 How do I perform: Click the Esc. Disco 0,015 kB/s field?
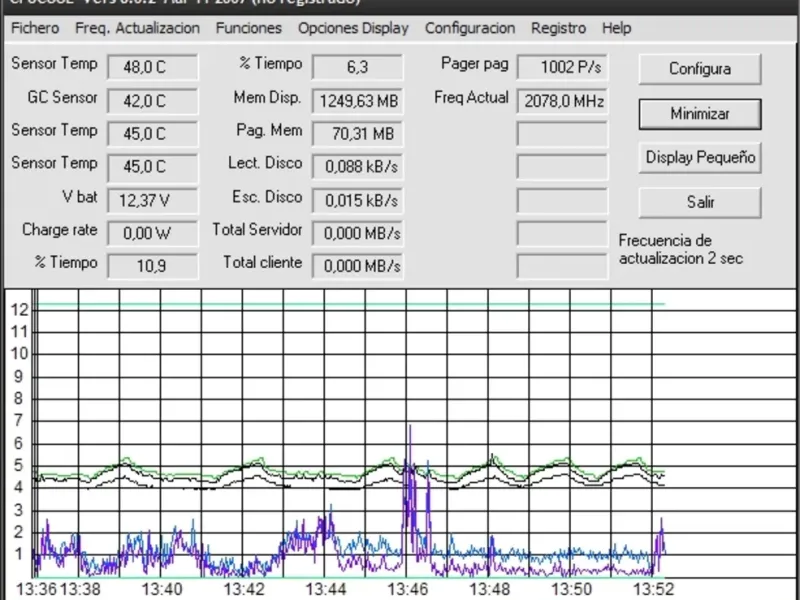coord(357,201)
